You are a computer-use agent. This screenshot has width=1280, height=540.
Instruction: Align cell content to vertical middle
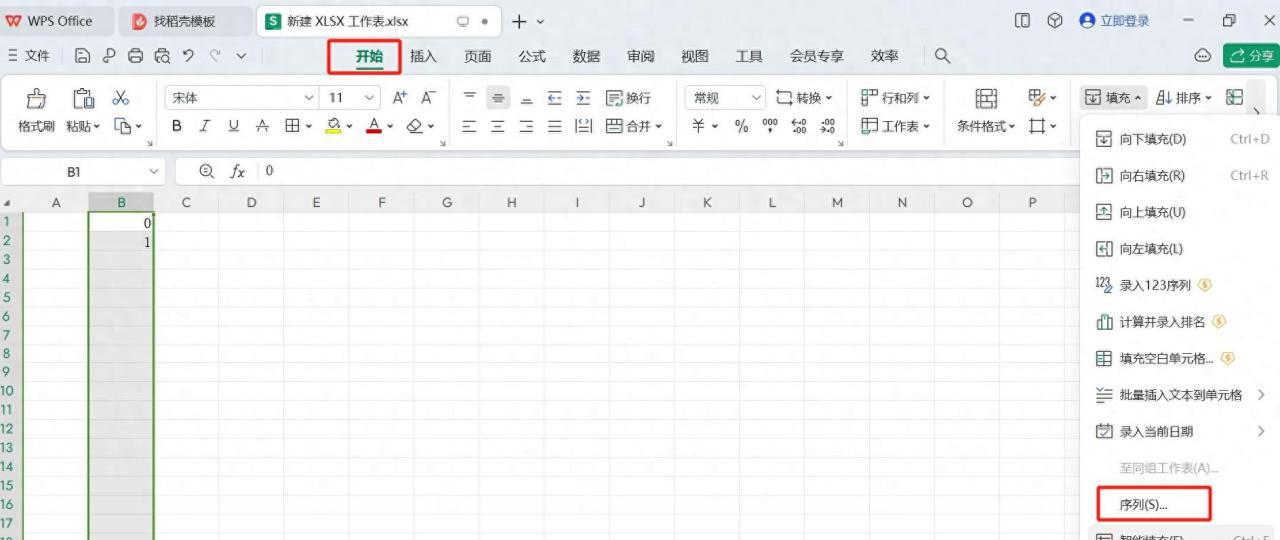[x=498, y=98]
